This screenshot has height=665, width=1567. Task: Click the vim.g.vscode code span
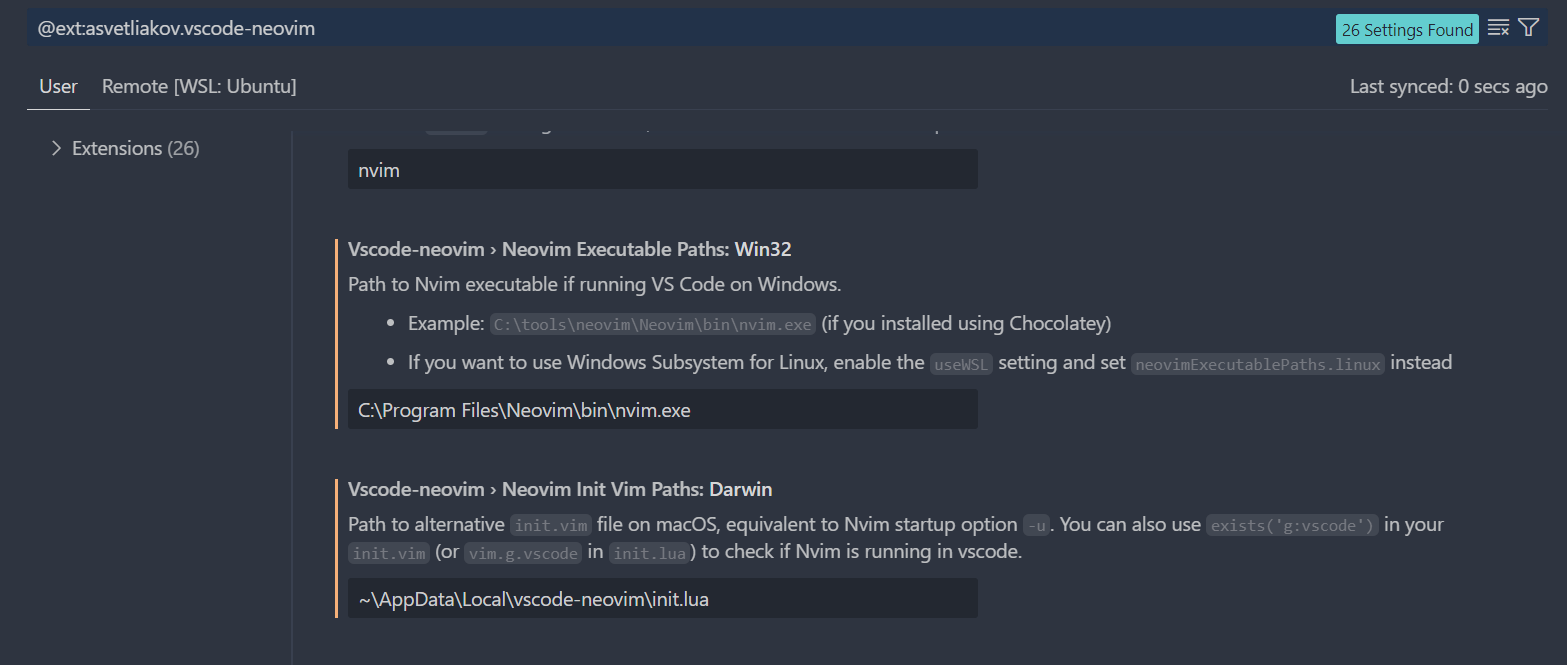(523, 552)
